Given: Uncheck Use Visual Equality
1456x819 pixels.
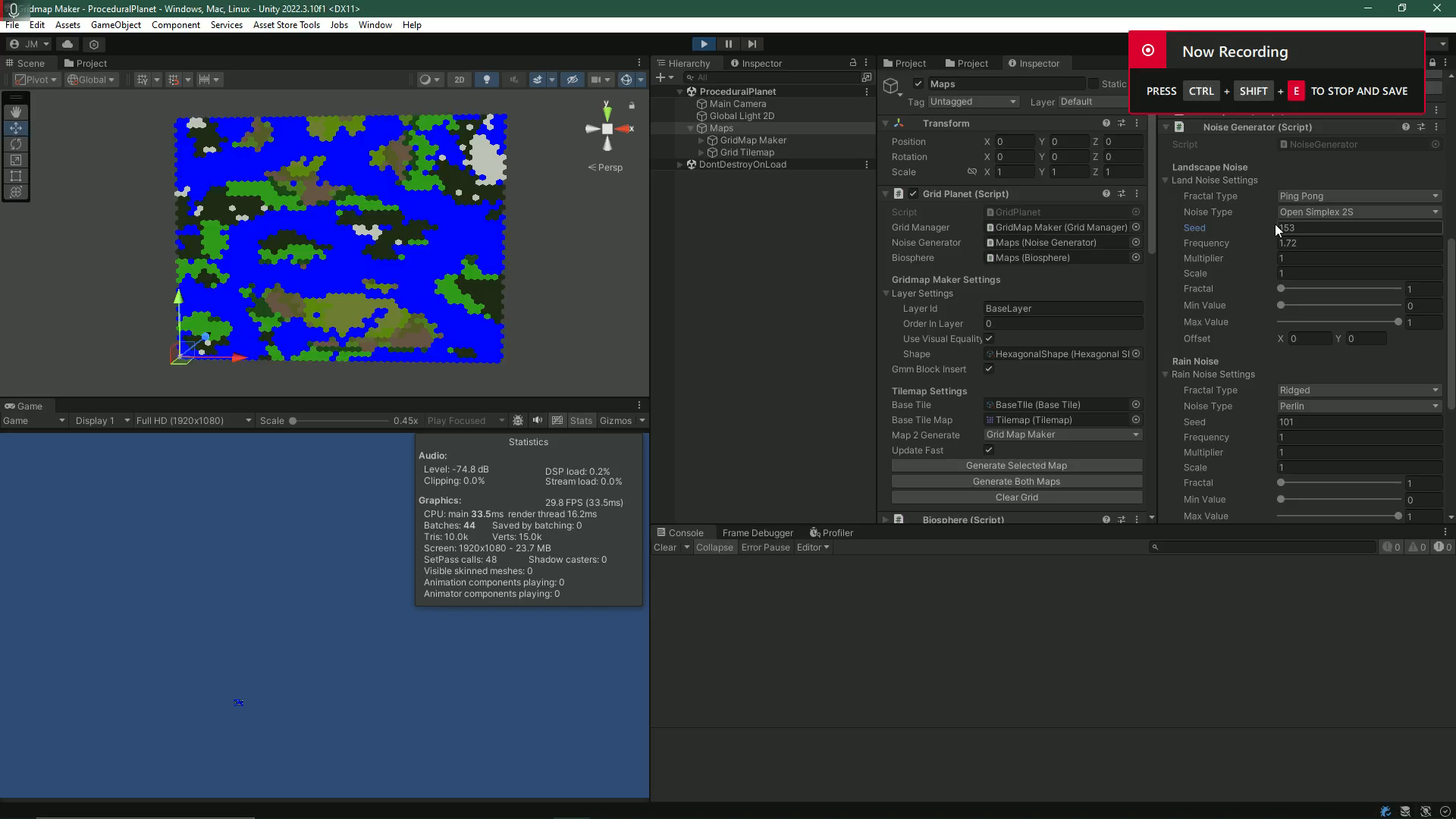Looking at the screenshot, I should 989,339.
